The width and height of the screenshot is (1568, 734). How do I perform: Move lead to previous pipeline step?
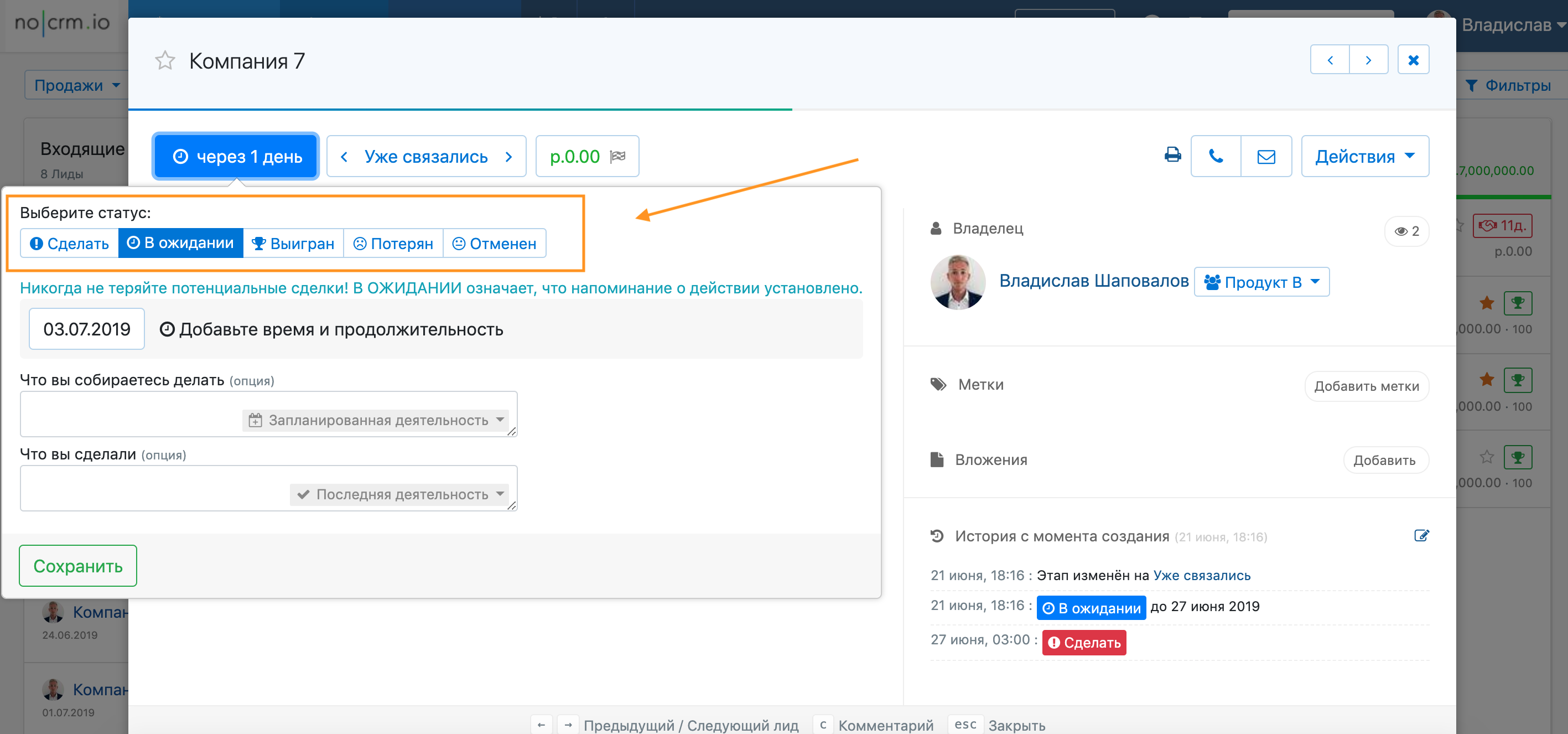(x=344, y=157)
